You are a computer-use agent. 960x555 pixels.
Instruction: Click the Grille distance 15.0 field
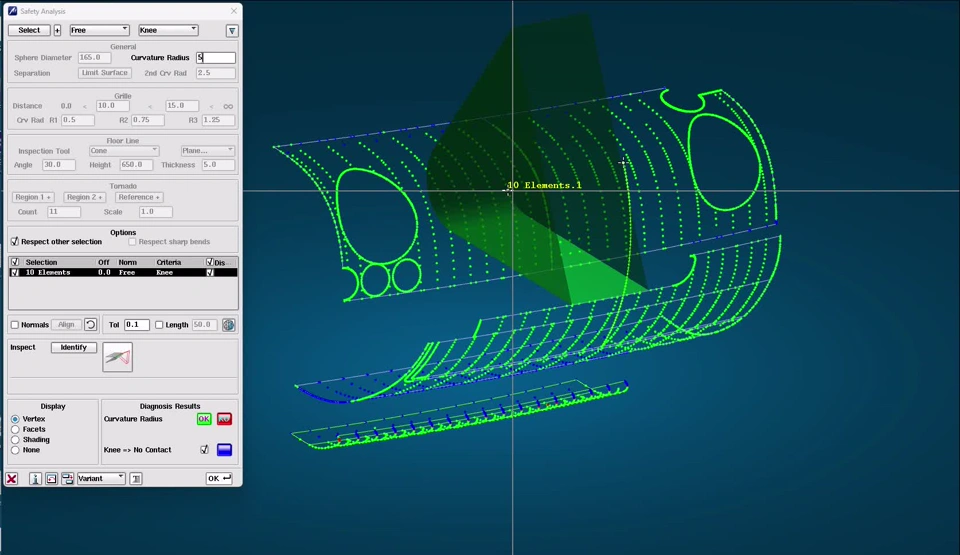click(182, 106)
